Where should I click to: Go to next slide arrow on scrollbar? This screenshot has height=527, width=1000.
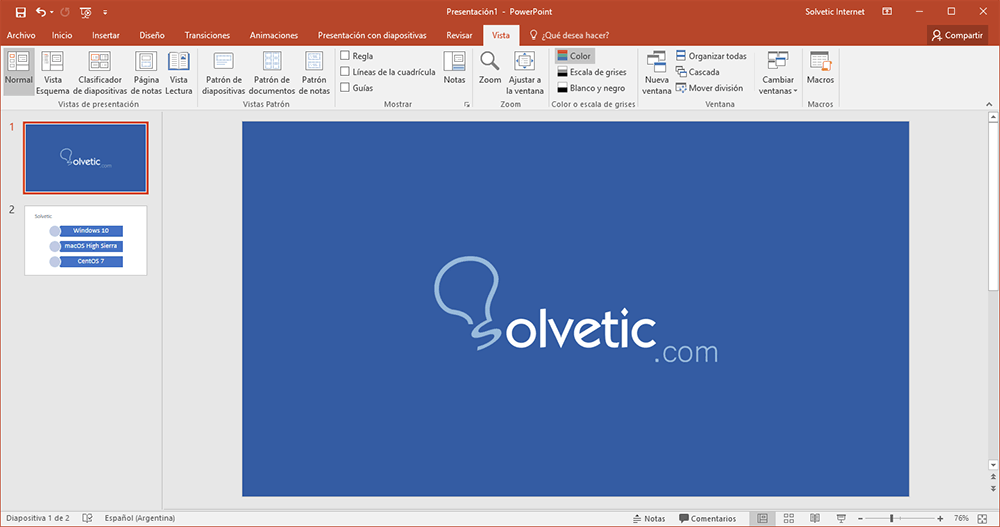(x=993, y=489)
